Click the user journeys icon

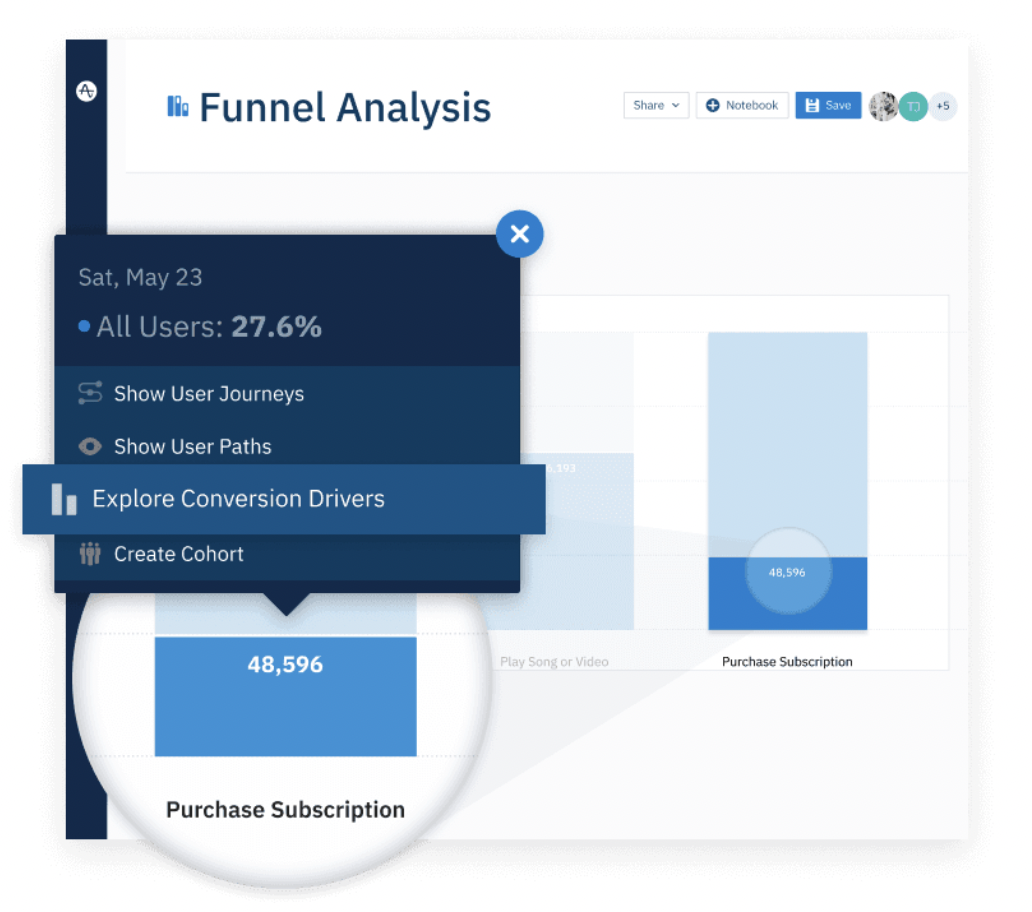tap(90, 393)
